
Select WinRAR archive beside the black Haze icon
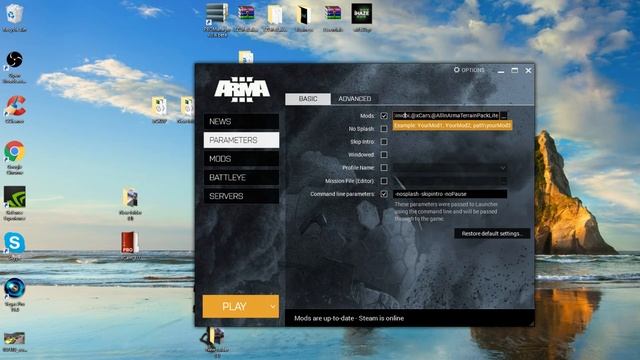(x=332, y=14)
